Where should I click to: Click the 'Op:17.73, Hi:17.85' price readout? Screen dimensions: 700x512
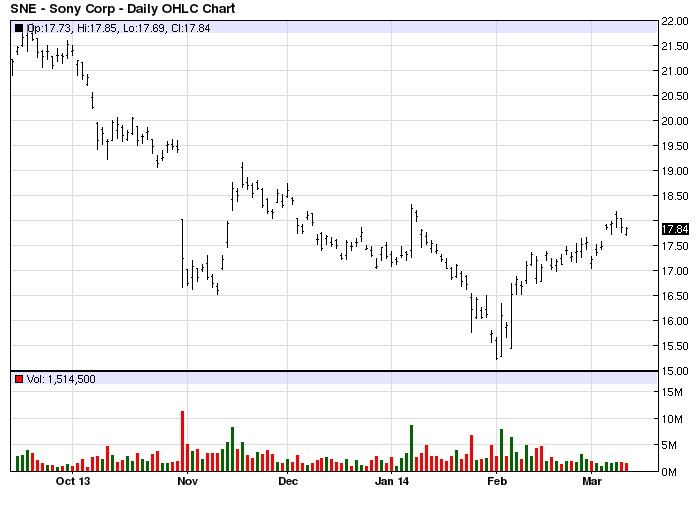pyautogui.click(x=72, y=28)
